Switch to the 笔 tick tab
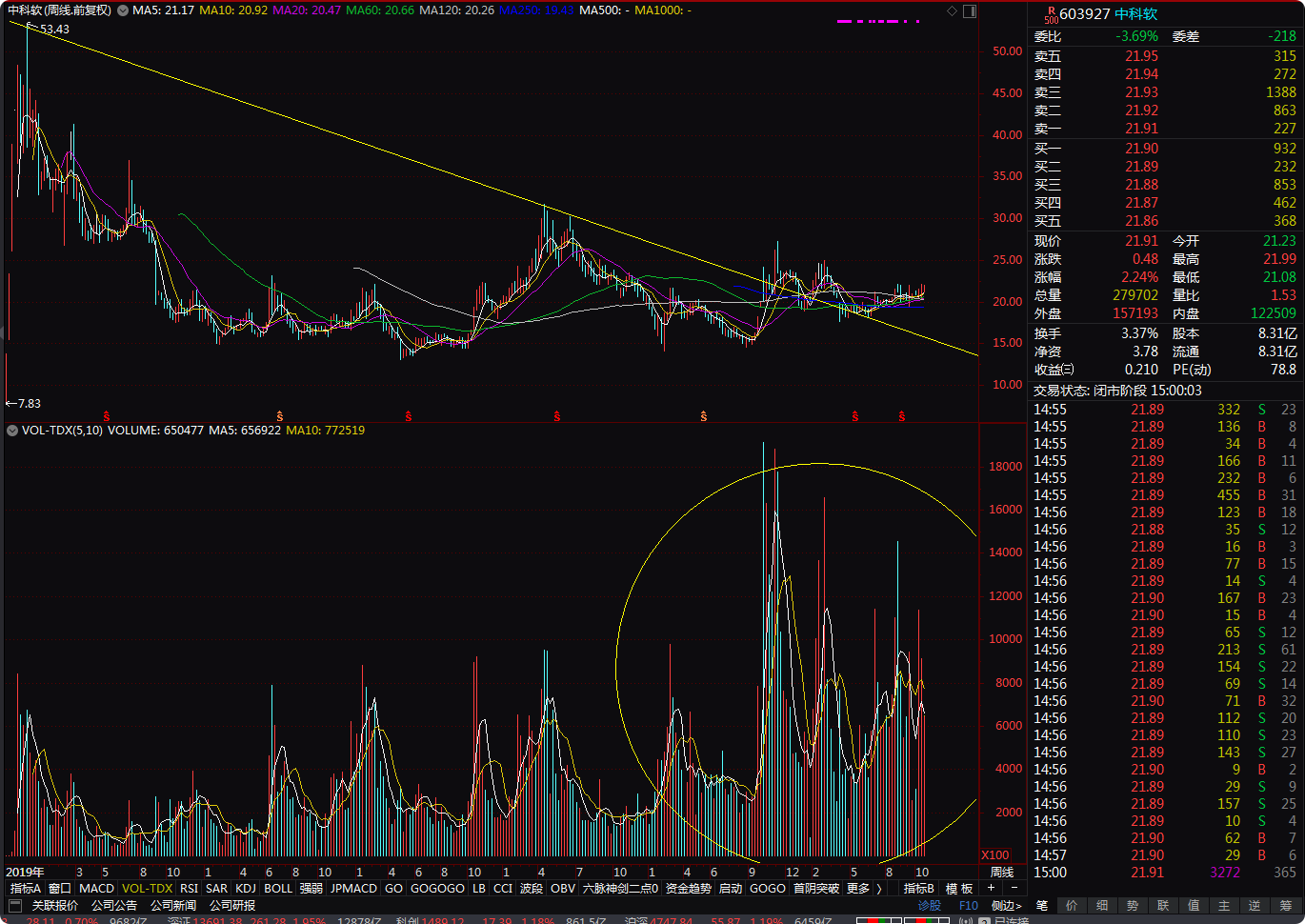 (1042, 905)
